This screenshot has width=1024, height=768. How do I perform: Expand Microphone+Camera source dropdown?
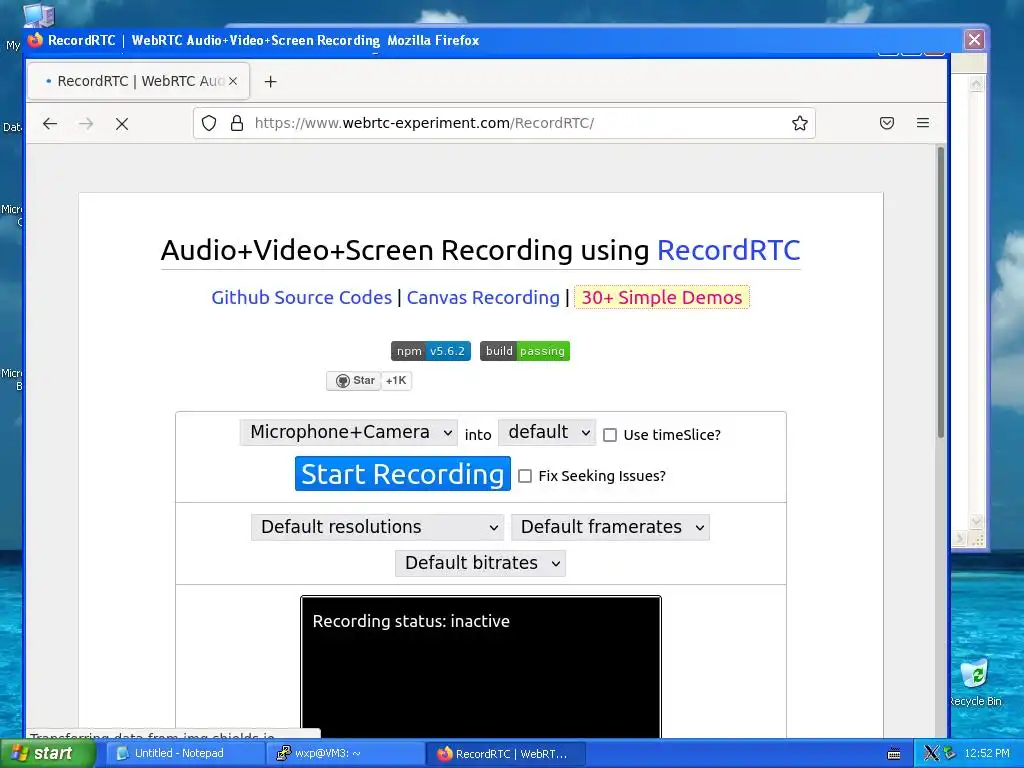pyautogui.click(x=348, y=433)
